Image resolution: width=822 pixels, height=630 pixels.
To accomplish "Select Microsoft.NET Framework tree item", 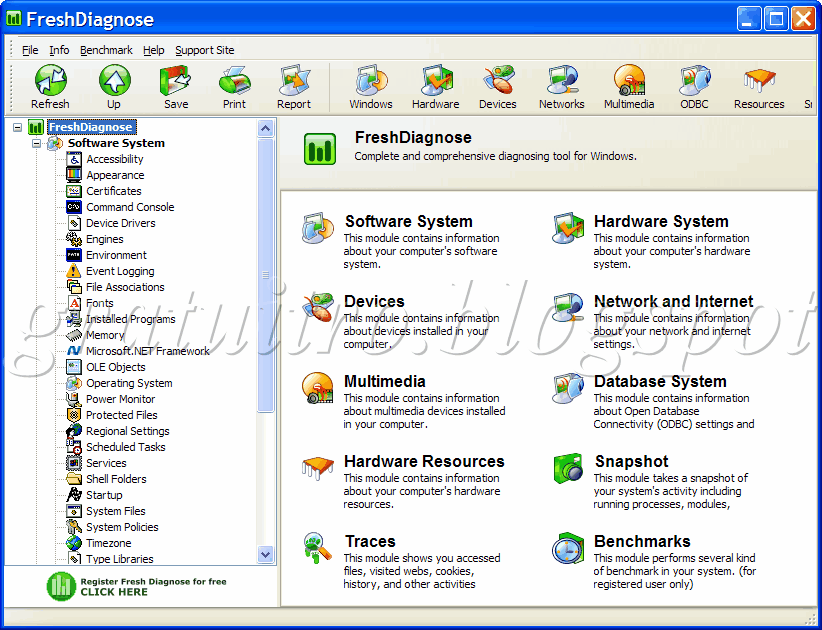I will (148, 351).
